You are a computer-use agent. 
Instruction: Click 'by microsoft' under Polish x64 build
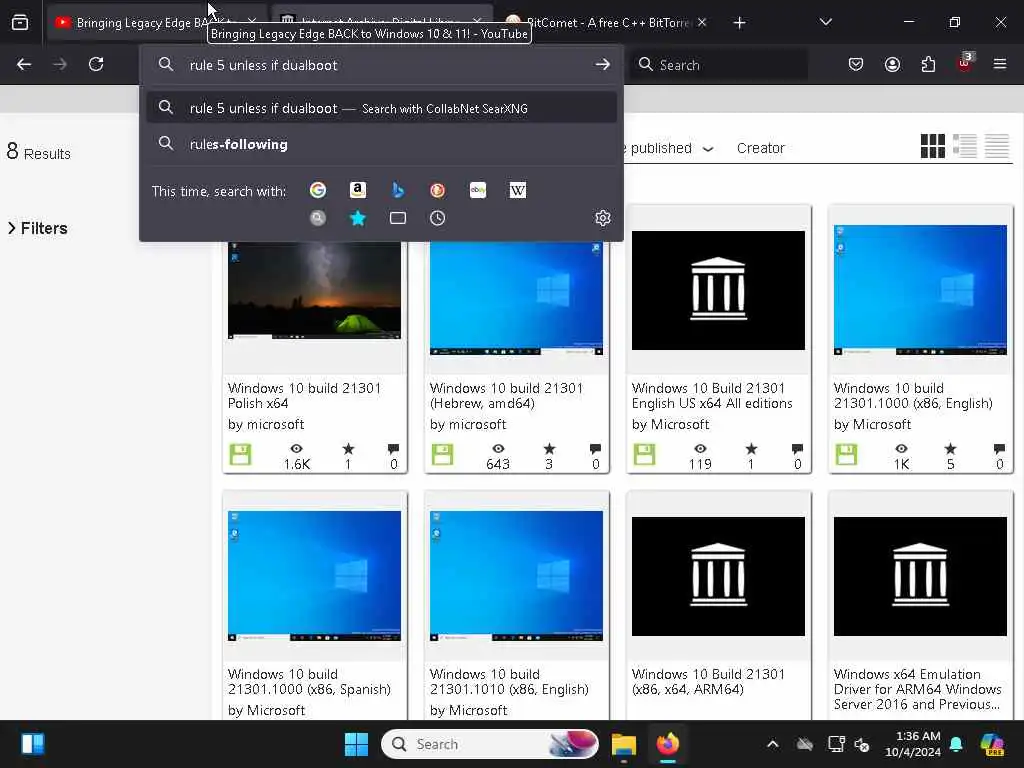(266, 424)
